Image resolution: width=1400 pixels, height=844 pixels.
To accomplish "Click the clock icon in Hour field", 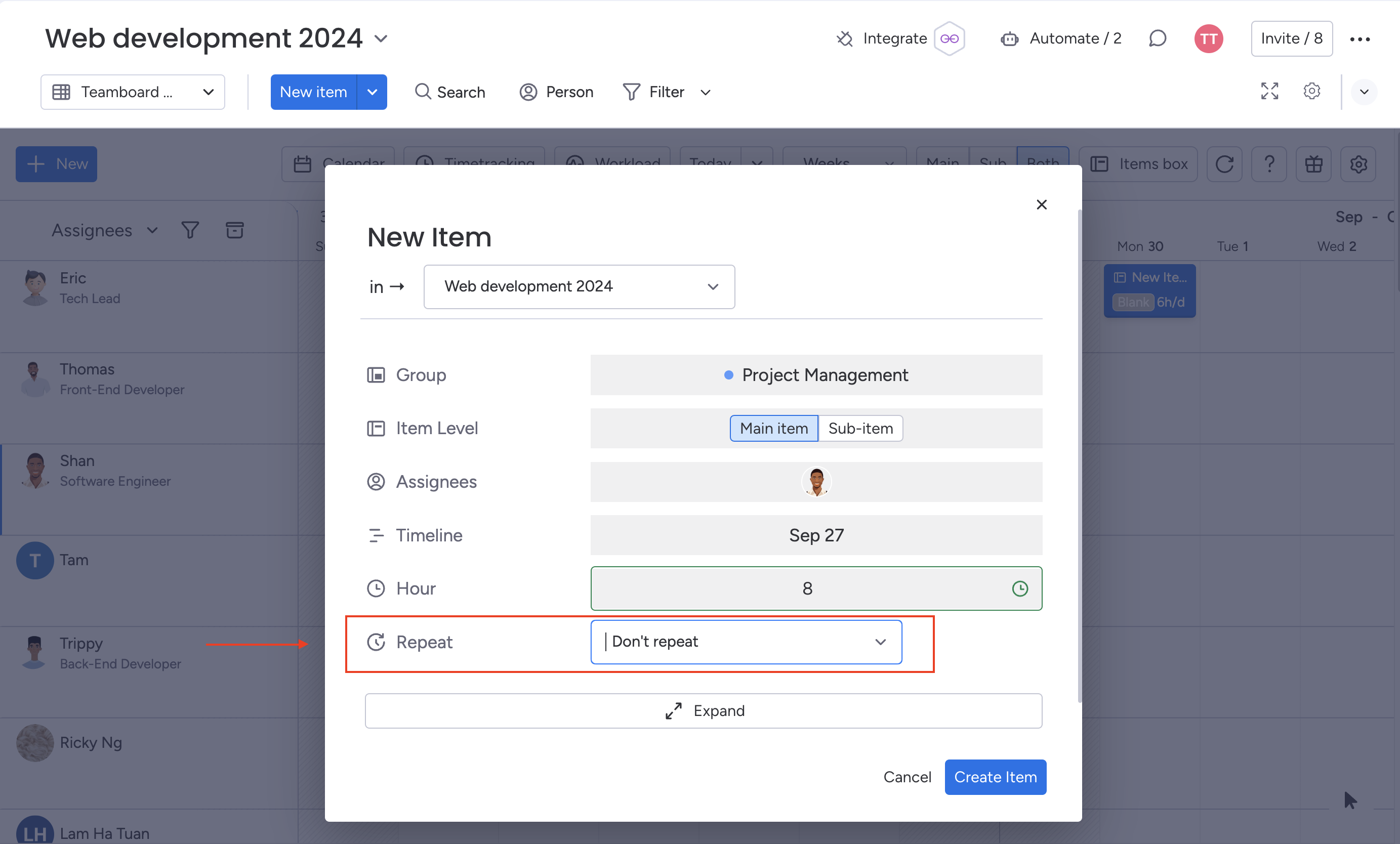I will point(1019,588).
